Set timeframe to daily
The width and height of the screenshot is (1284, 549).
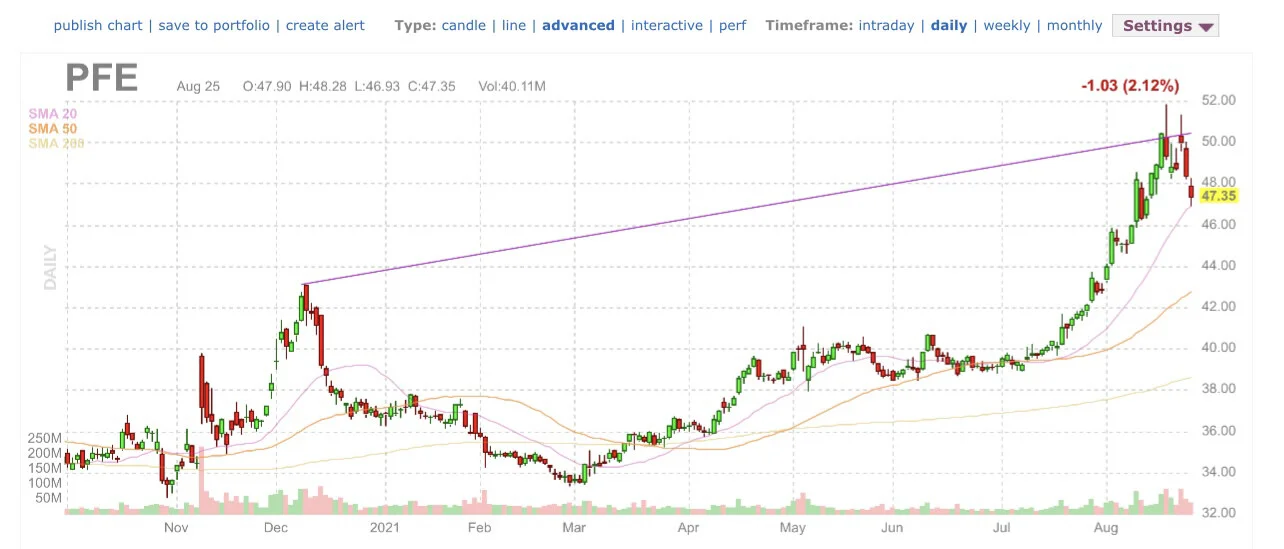coord(949,26)
